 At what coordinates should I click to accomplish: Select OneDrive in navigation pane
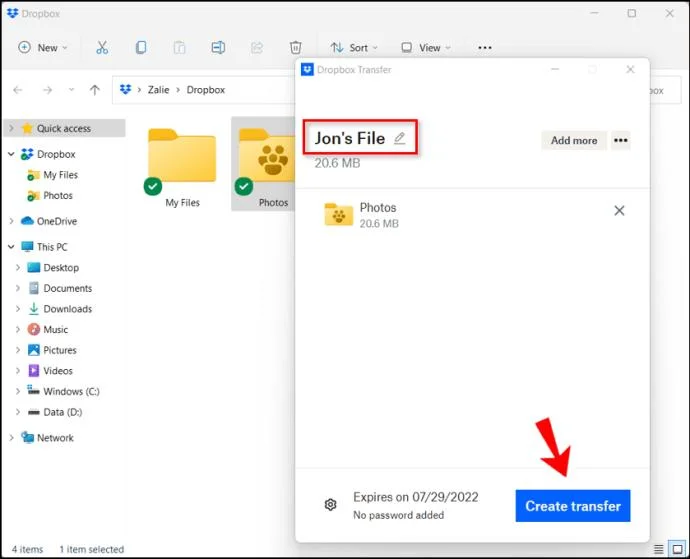click(57, 221)
